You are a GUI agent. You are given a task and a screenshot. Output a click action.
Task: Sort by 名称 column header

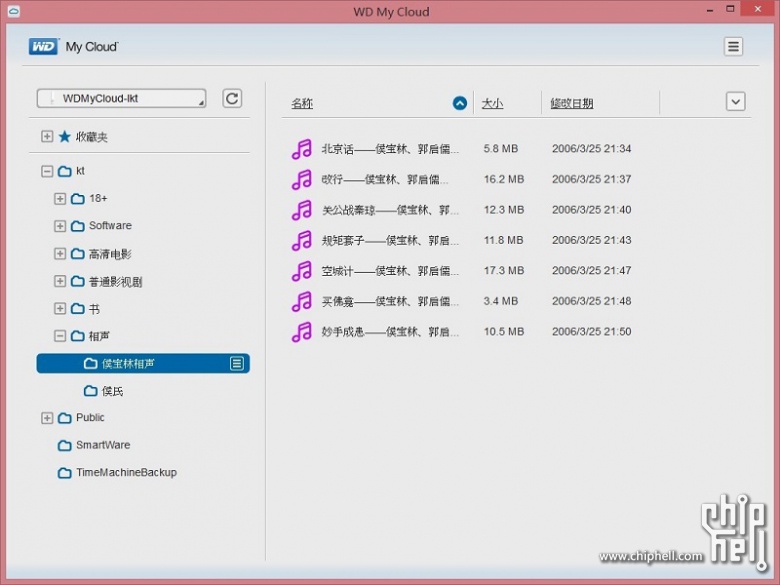coord(302,103)
